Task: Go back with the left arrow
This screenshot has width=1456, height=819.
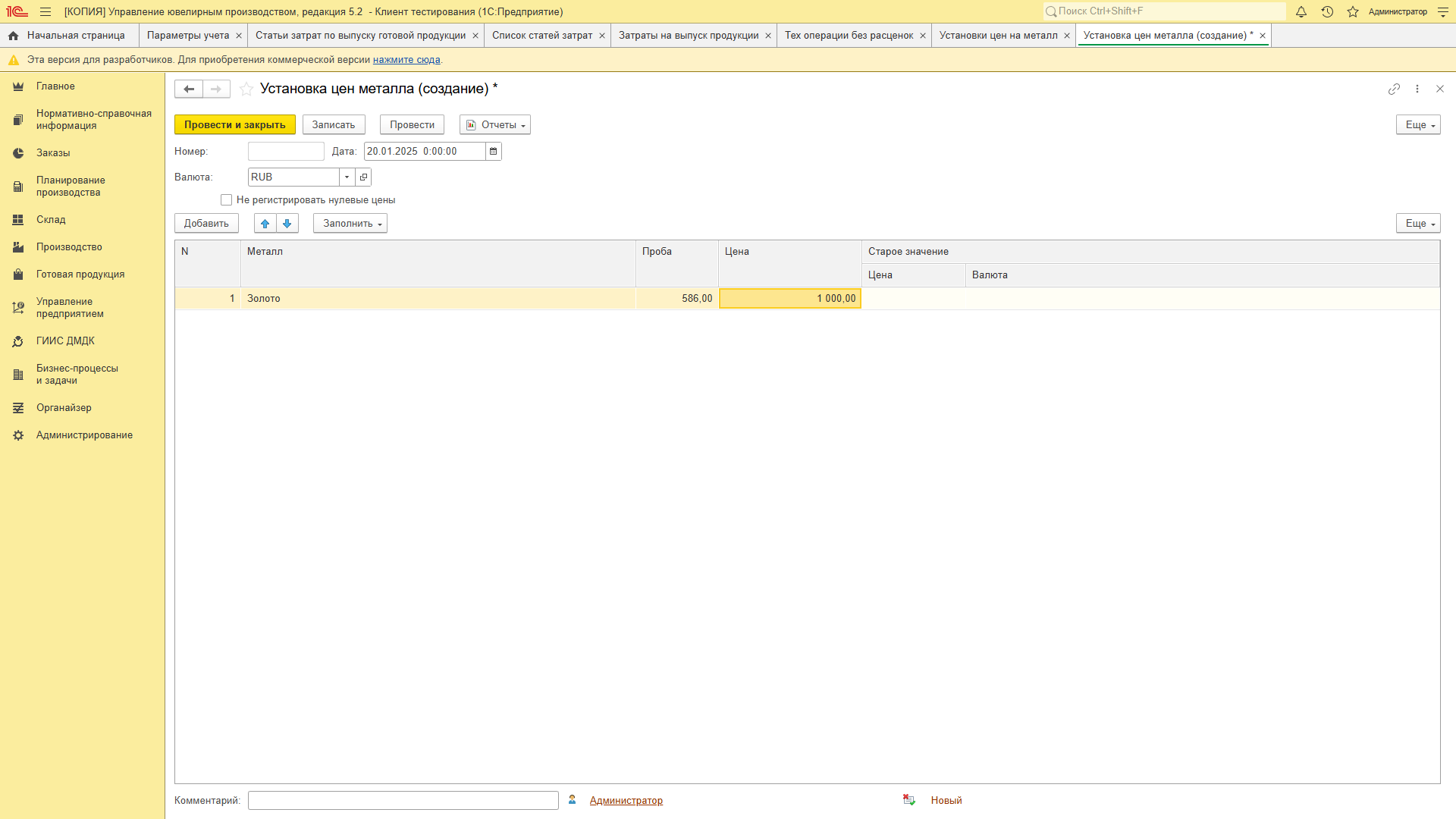Action: 189,89
